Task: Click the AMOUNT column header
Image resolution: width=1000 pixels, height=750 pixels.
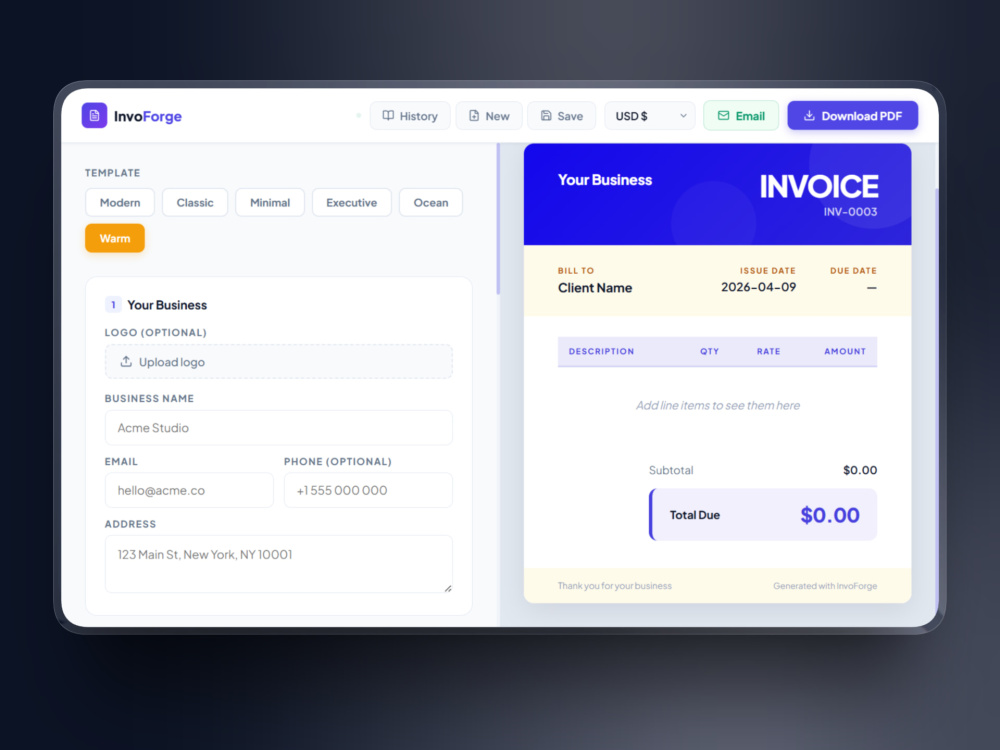Action: click(x=845, y=351)
